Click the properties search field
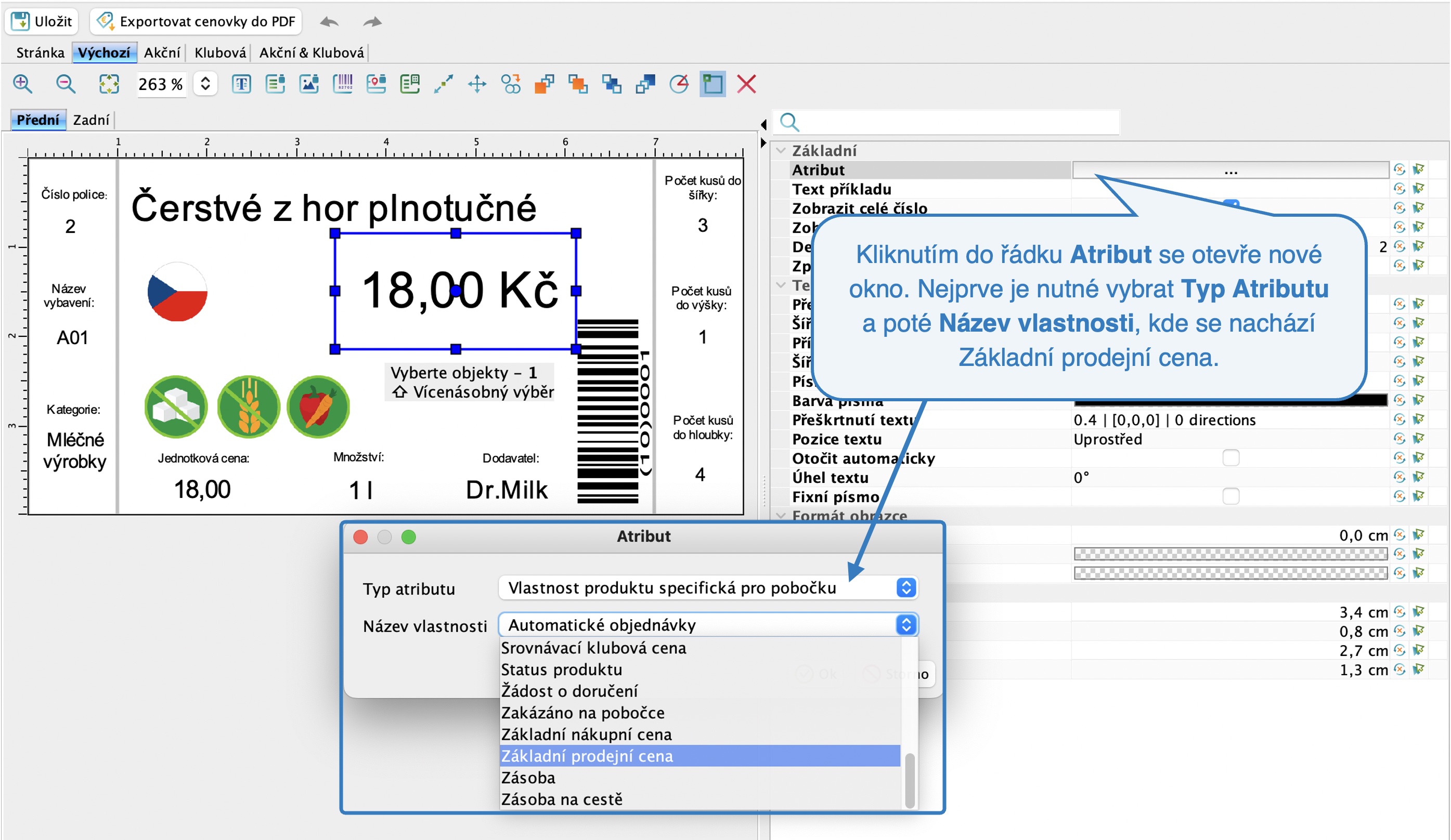This screenshot has width=1451, height=840. tap(947, 122)
